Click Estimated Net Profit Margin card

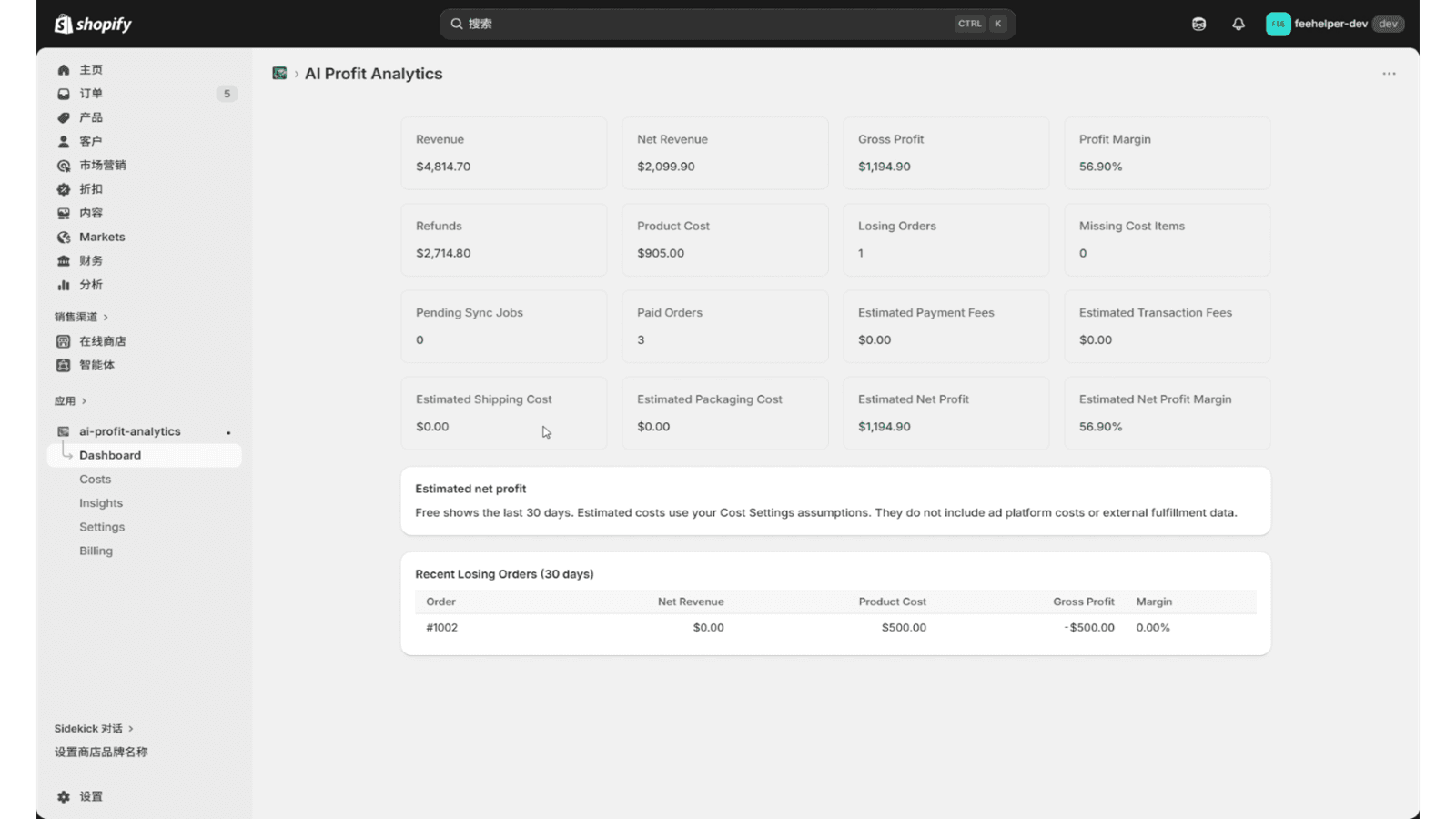tap(1168, 413)
